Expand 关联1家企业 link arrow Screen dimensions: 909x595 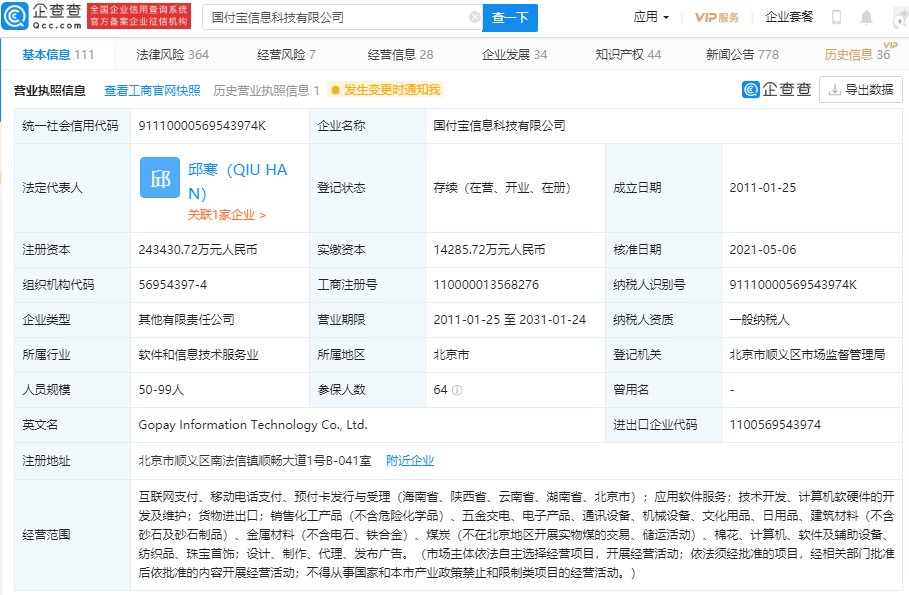pyautogui.click(x=227, y=214)
